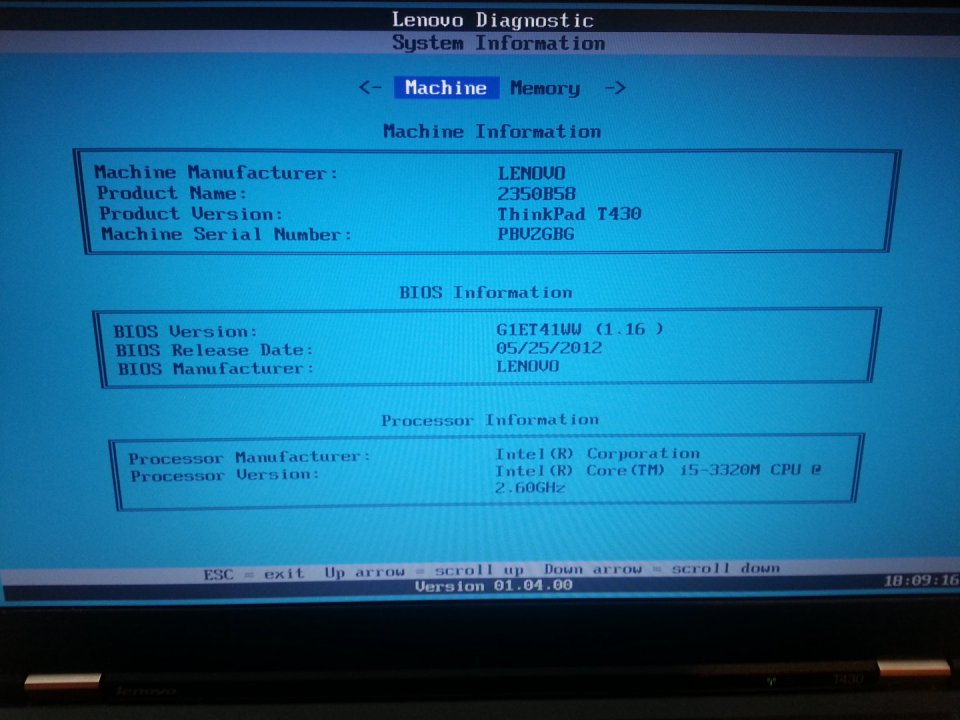960x720 pixels.
Task: Click the Machine Information section heading
Action: point(492,131)
